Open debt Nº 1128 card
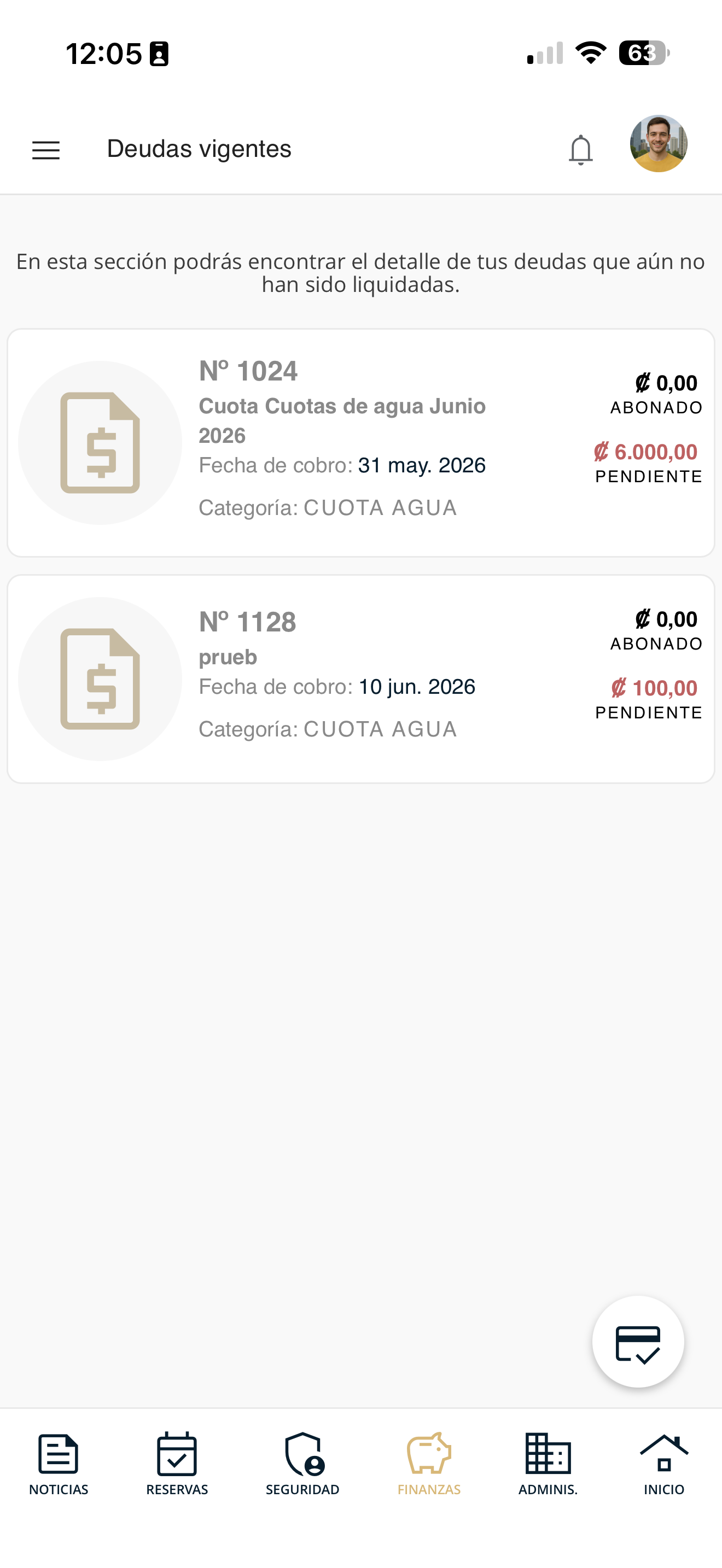 [361, 678]
